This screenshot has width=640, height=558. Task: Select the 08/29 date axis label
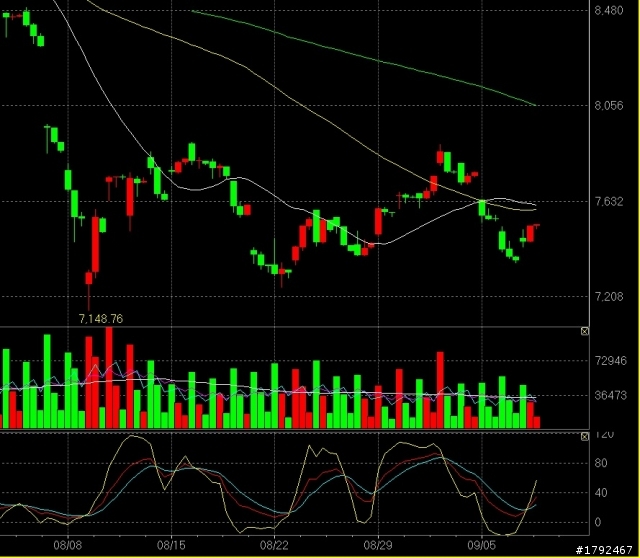(378, 545)
